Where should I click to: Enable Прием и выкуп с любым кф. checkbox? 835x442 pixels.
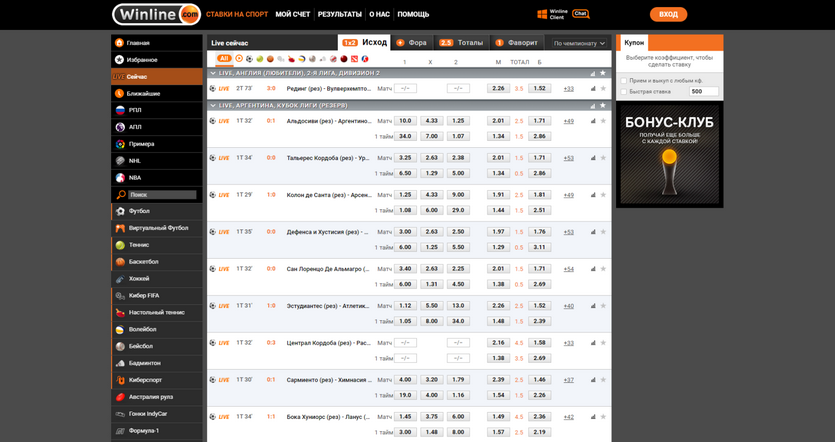(x=624, y=80)
